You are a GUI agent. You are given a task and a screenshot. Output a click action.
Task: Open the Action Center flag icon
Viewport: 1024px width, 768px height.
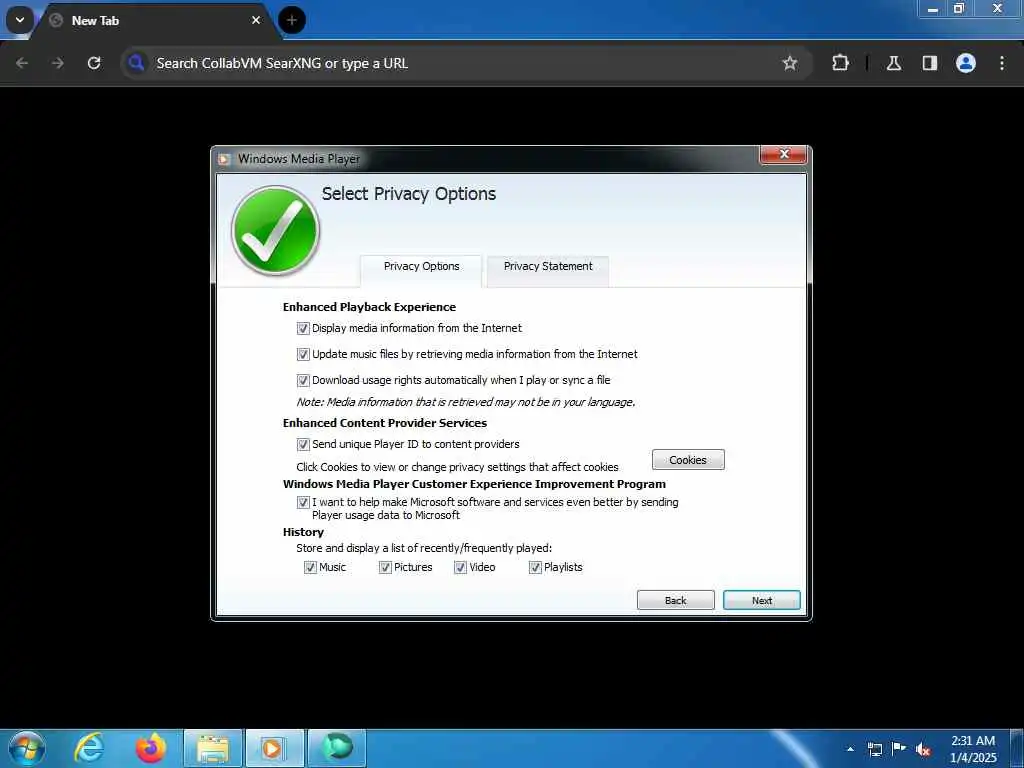pyautogui.click(x=899, y=748)
